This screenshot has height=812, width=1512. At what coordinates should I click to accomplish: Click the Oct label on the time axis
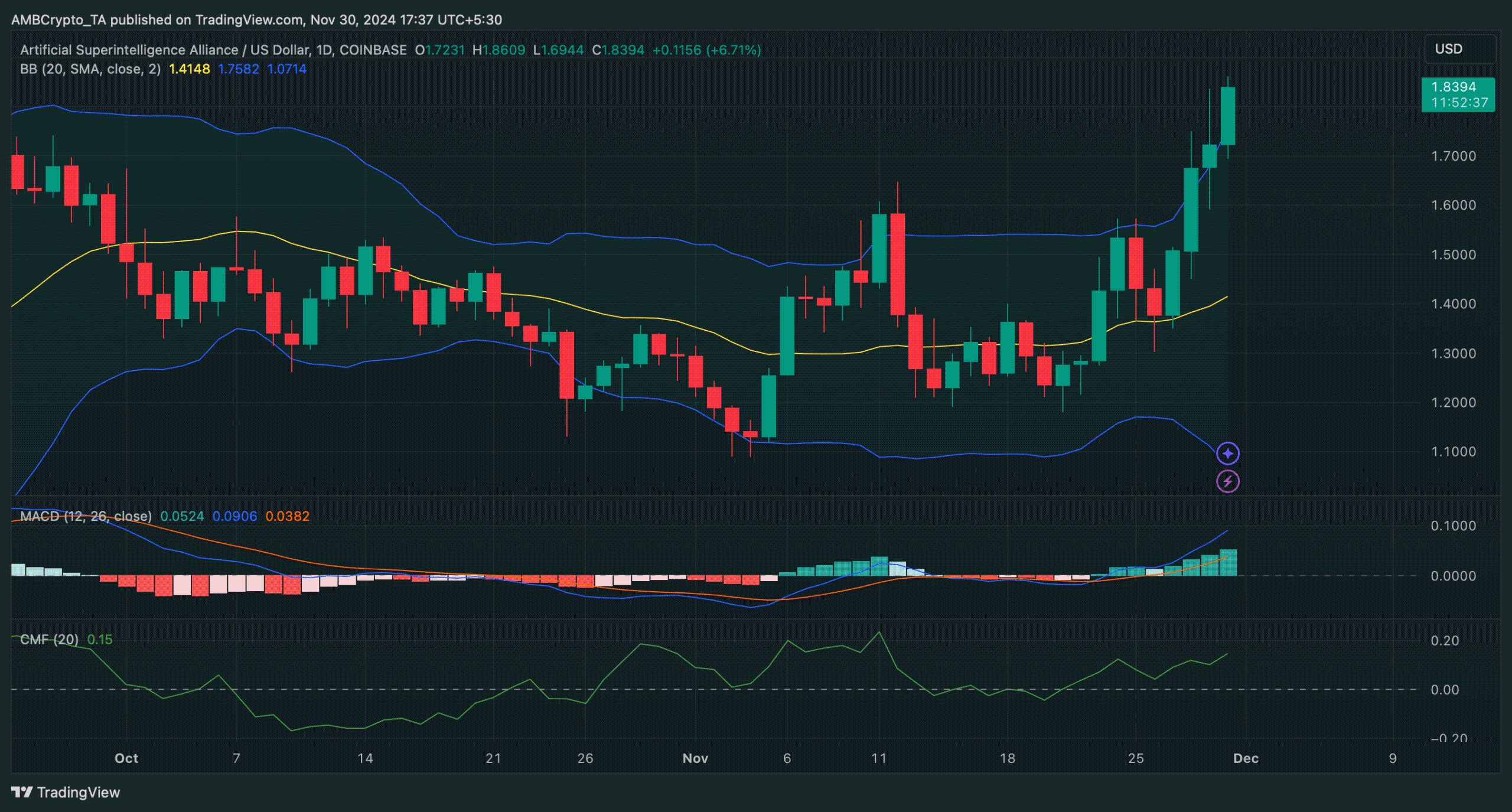click(126, 758)
